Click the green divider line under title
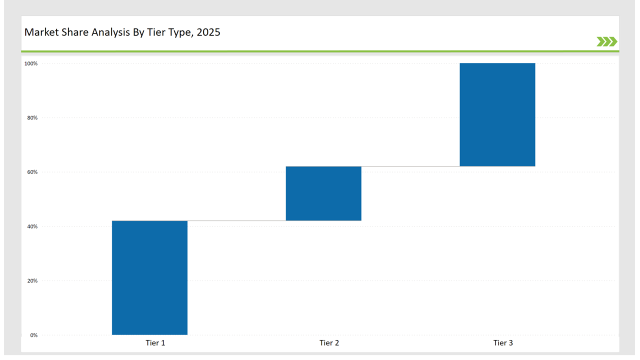This screenshot has height=360, width=640. 320,51
